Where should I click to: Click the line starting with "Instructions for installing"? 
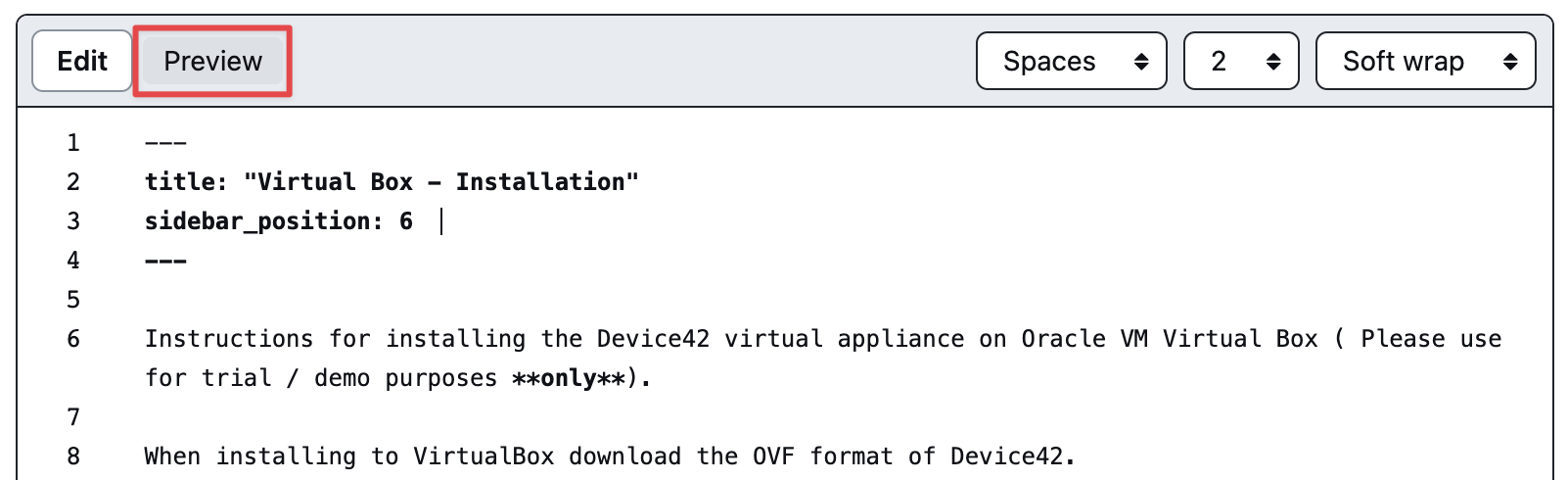[x=685, y=339]
